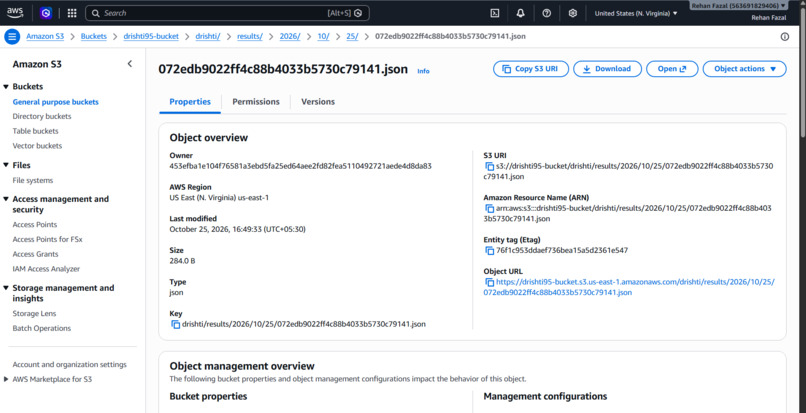Copy the Amazon Resource Name icon
The height and width of the screenshot is (413, 806).
pyautogui.click(x=489, y=208)
